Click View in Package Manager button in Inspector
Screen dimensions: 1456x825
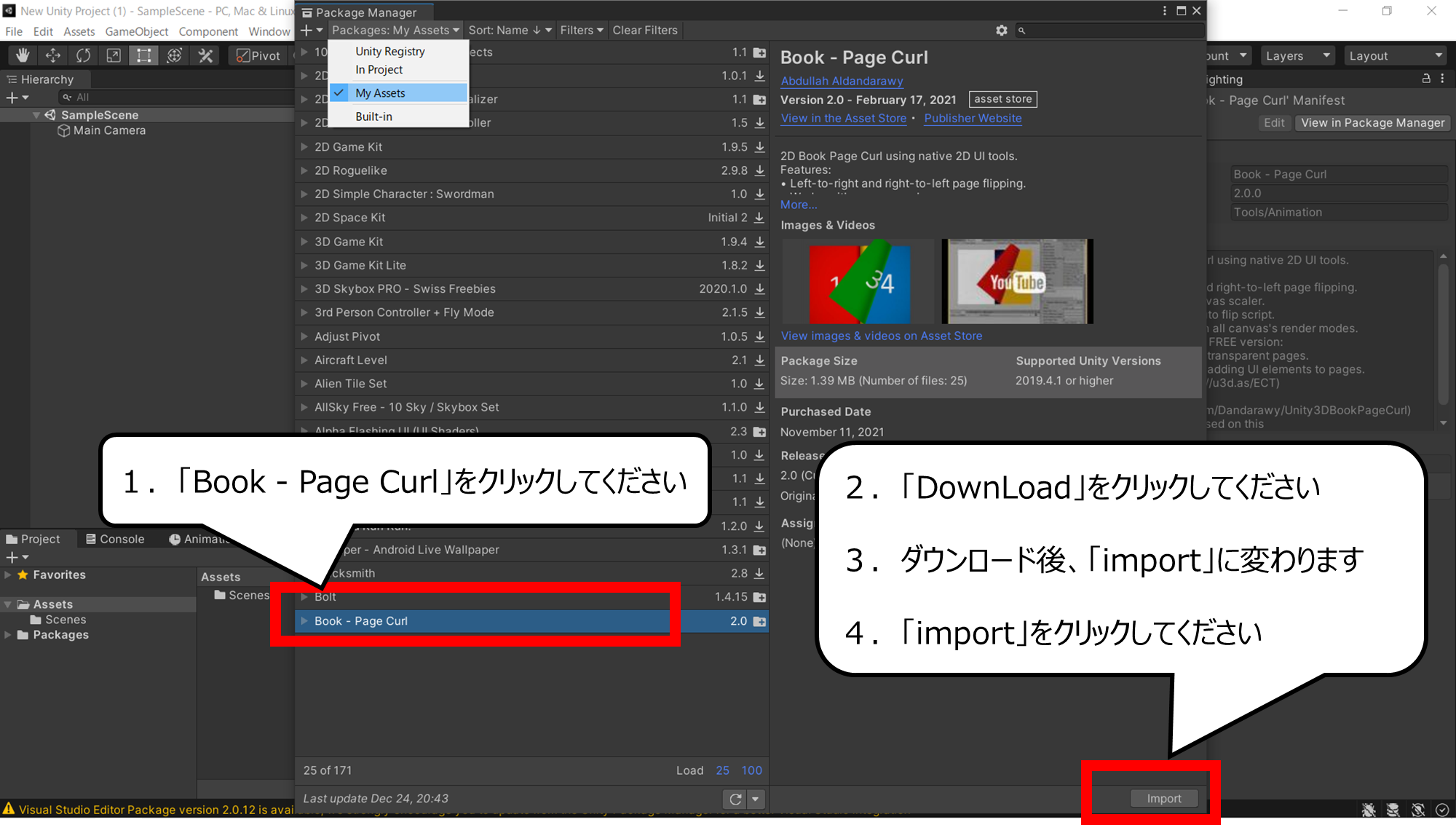(x=1372, y=122)
